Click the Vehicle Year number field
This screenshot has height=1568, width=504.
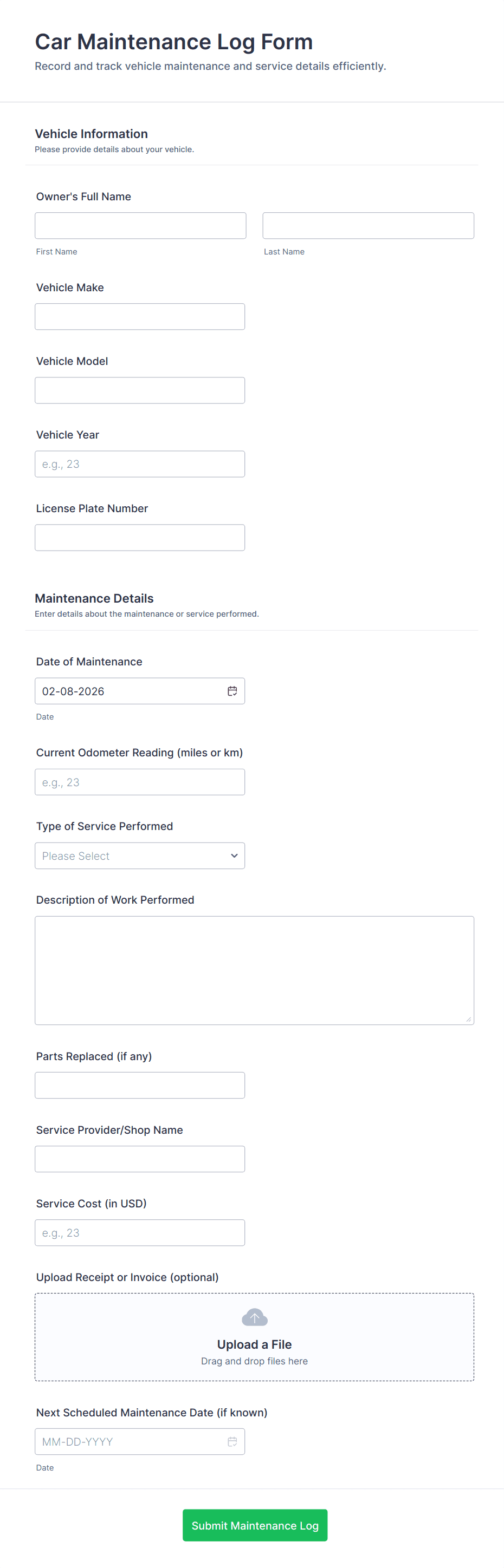pos(140,464)
